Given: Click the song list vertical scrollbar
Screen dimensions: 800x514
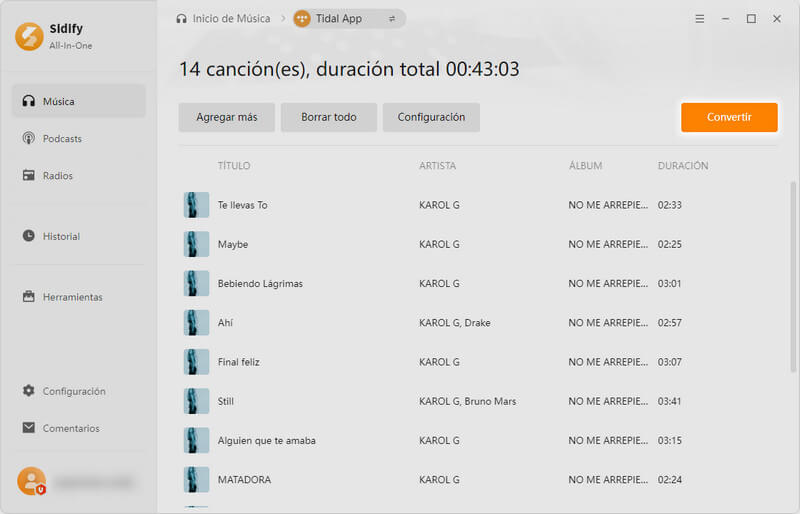Looking at the screenshot, I should 793,277.
